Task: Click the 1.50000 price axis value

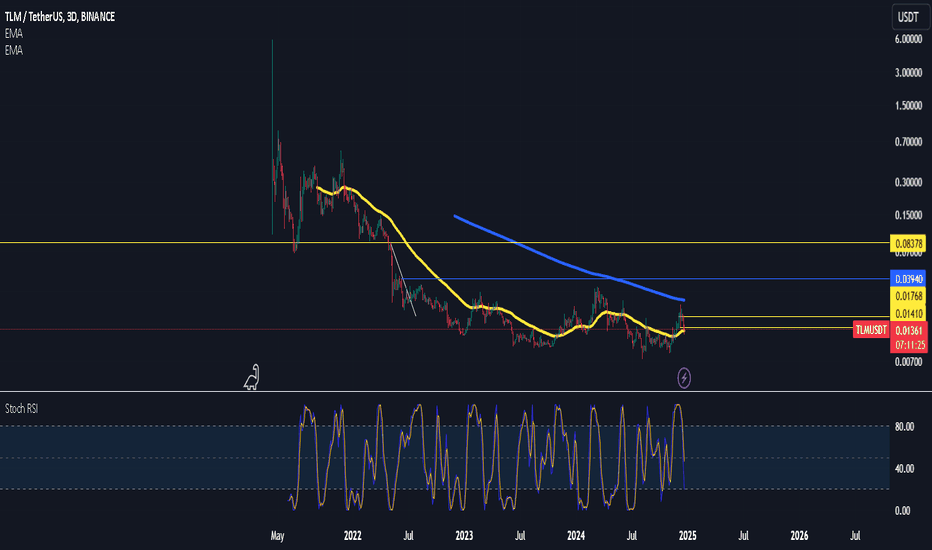Action: 909,106
